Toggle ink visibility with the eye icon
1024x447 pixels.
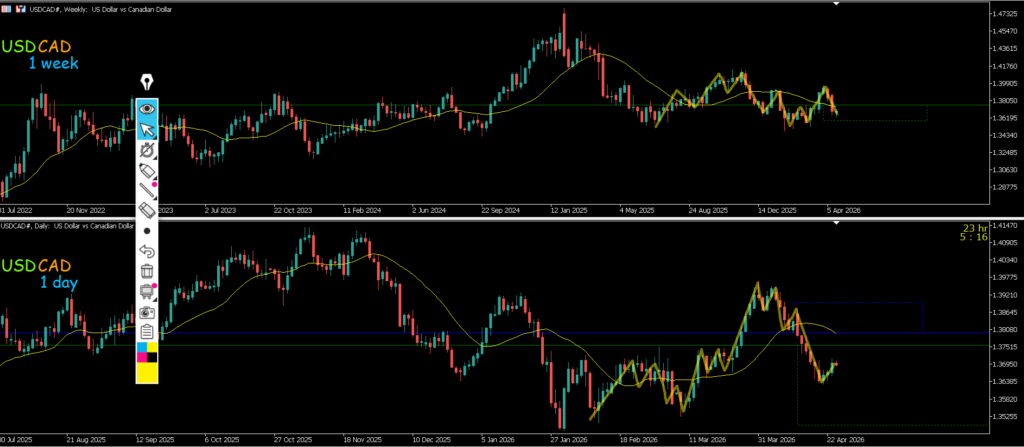coord(147,108)
